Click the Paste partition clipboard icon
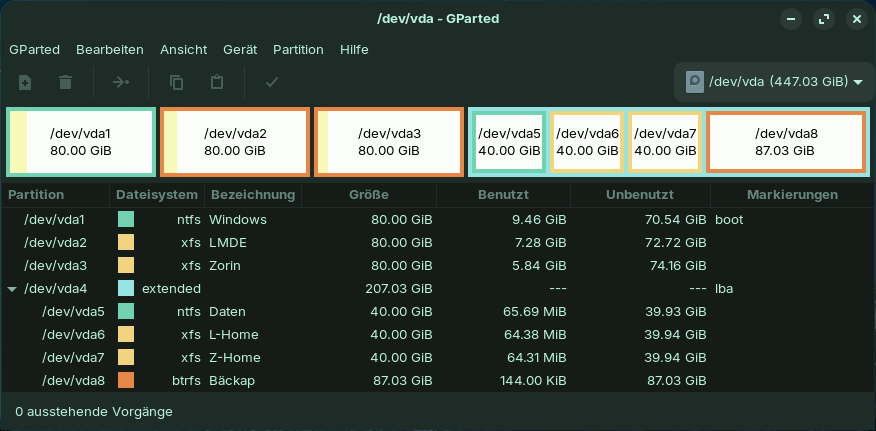The image size is (876, 431). 217,83
